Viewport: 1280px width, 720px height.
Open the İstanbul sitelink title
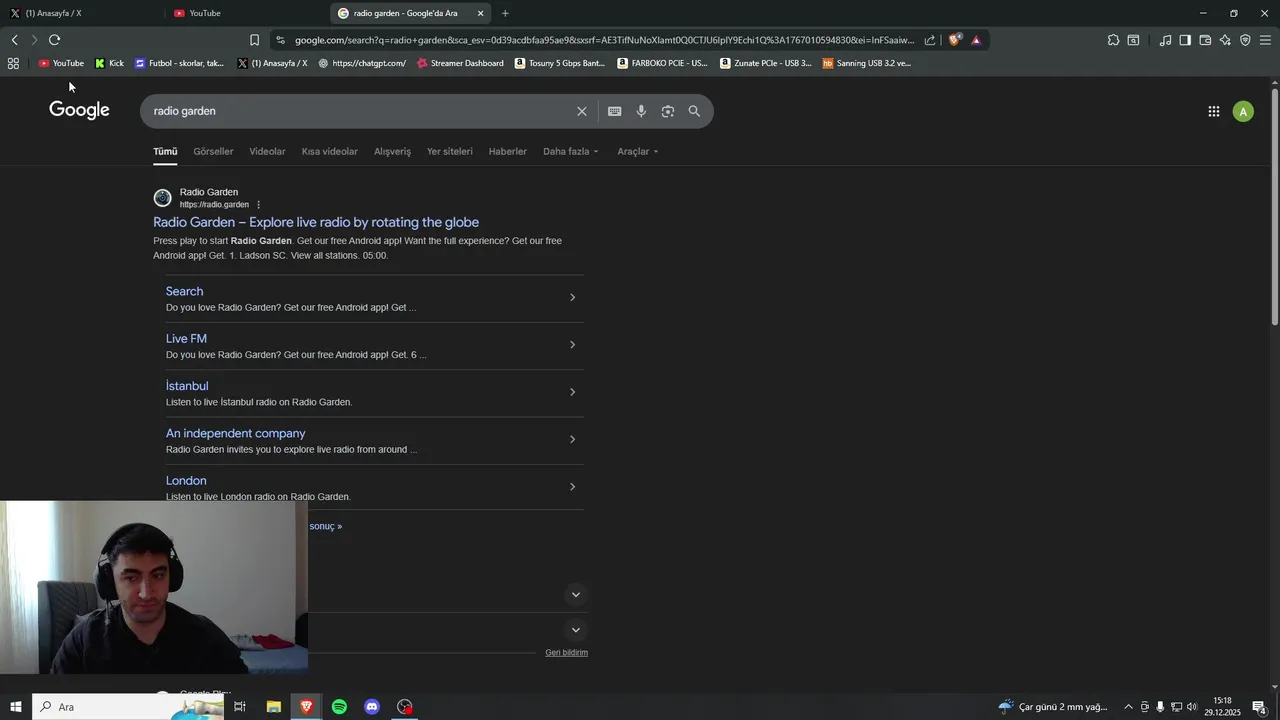(187, 386)
